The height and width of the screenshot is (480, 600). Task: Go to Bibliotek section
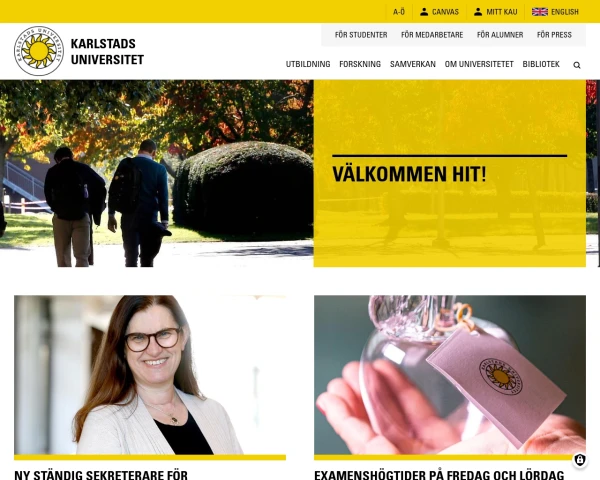click(541, 64)
